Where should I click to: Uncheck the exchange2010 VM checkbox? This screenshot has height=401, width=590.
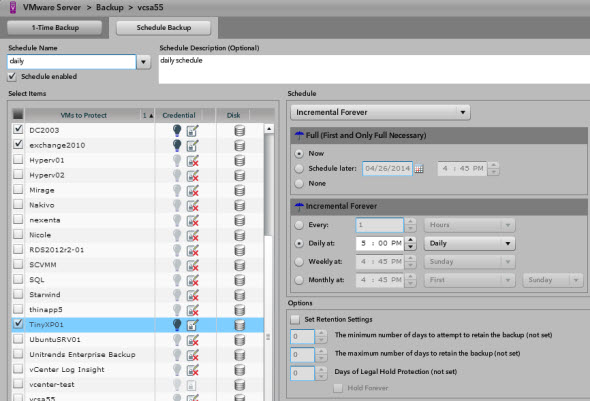[x=18, y=144]
